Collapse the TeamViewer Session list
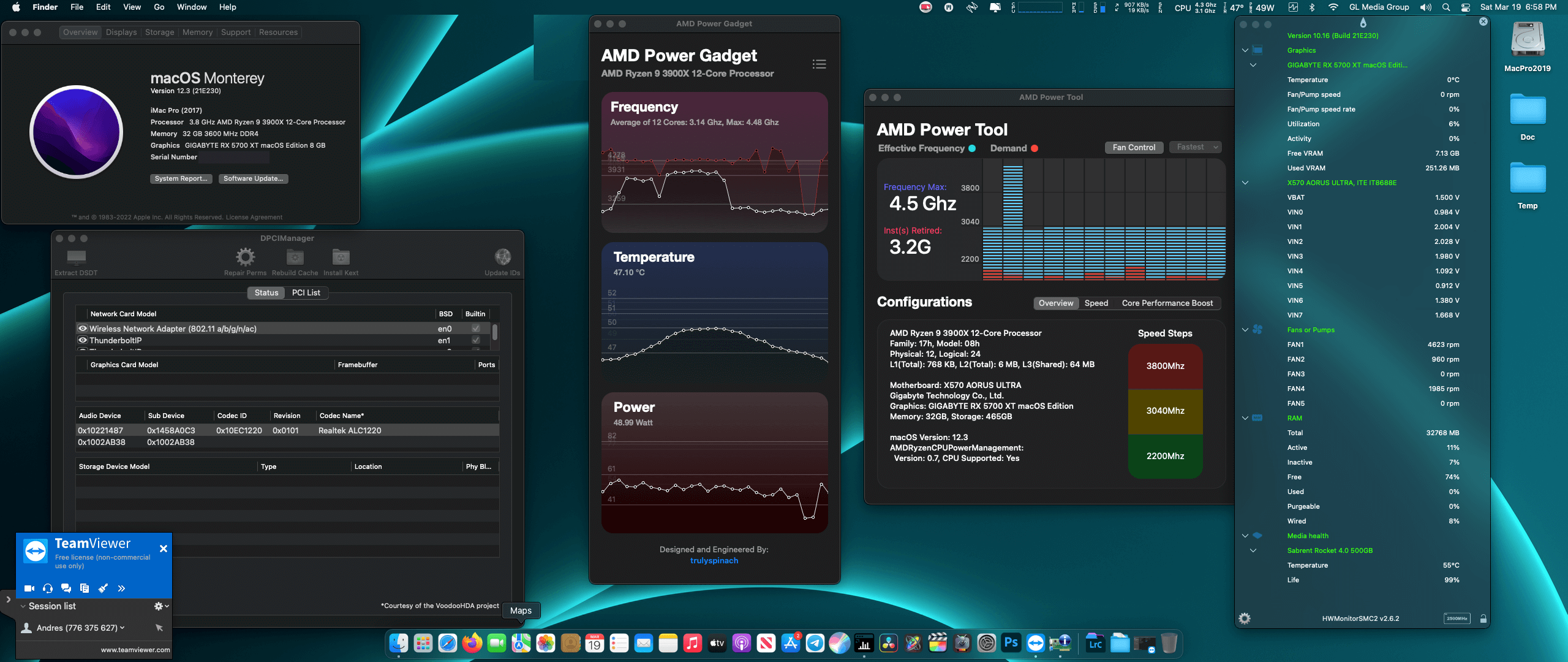 point(23,606)
